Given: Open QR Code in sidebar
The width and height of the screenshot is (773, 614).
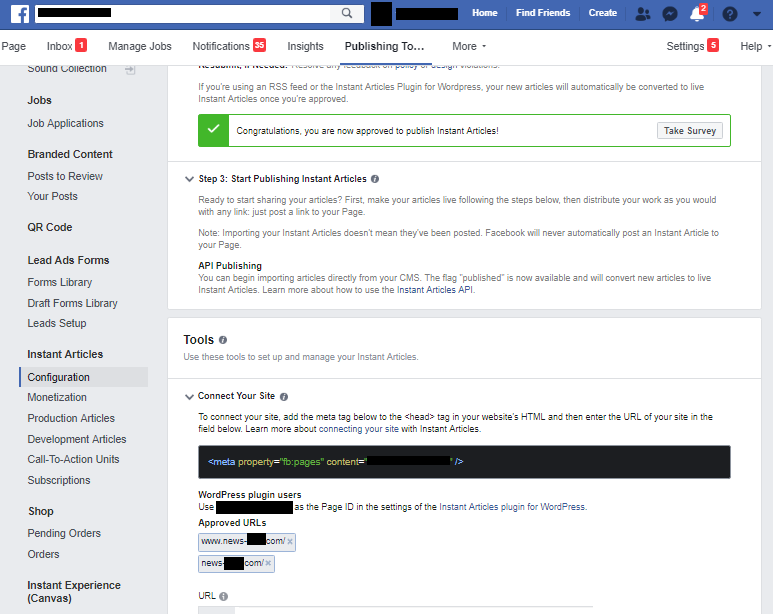Looking at the screenshot, I should (50, 227).
